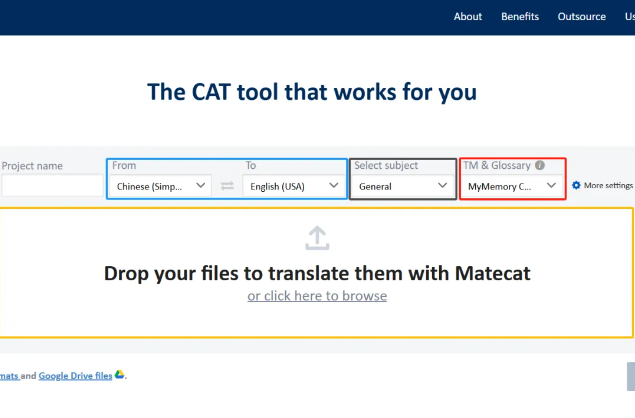Click the 'Select subject' label
The width and height of the screenshot is (635, 418).
[x=386, y=165]
